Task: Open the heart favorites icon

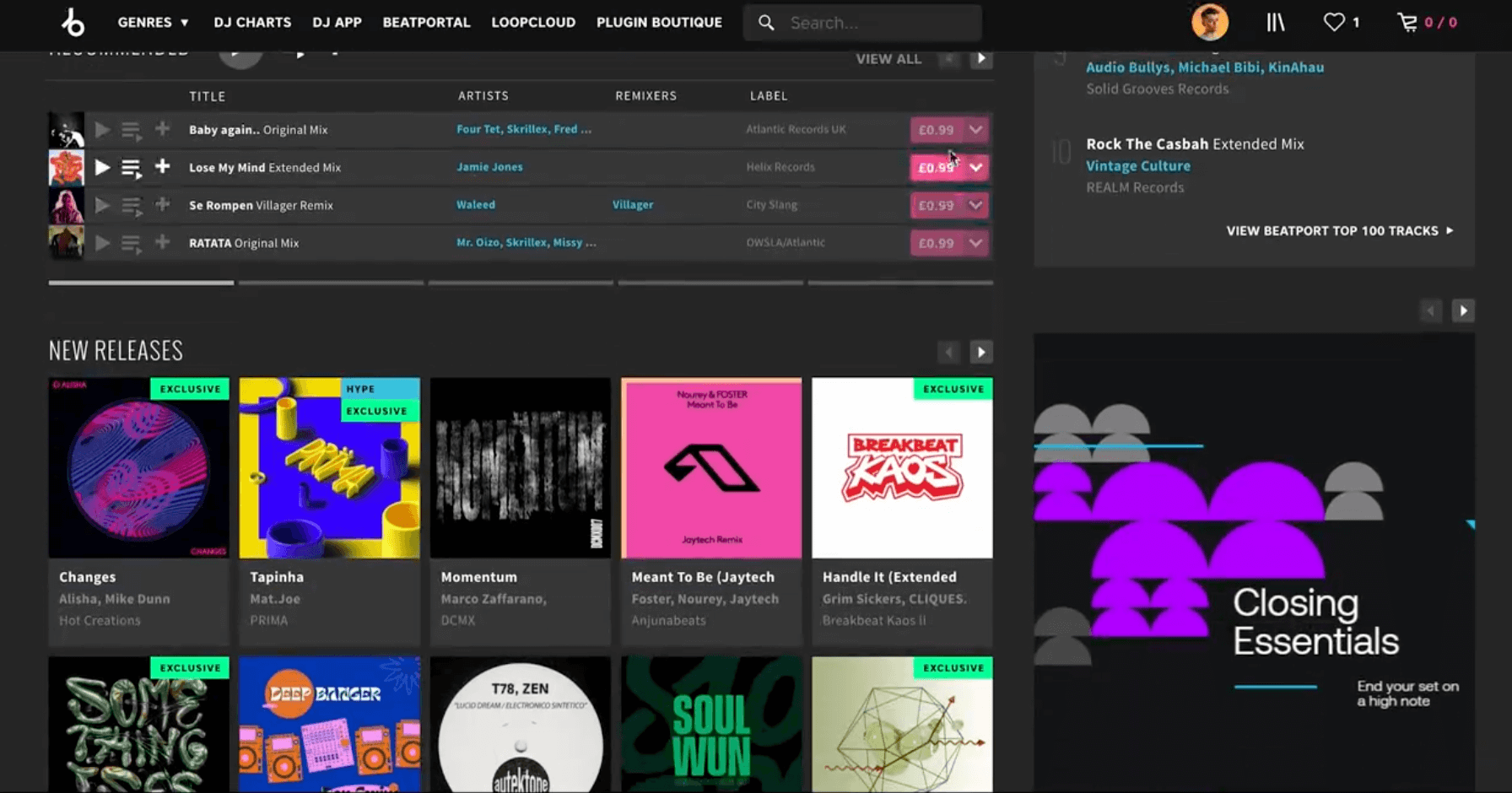Action: [1334, 22]
